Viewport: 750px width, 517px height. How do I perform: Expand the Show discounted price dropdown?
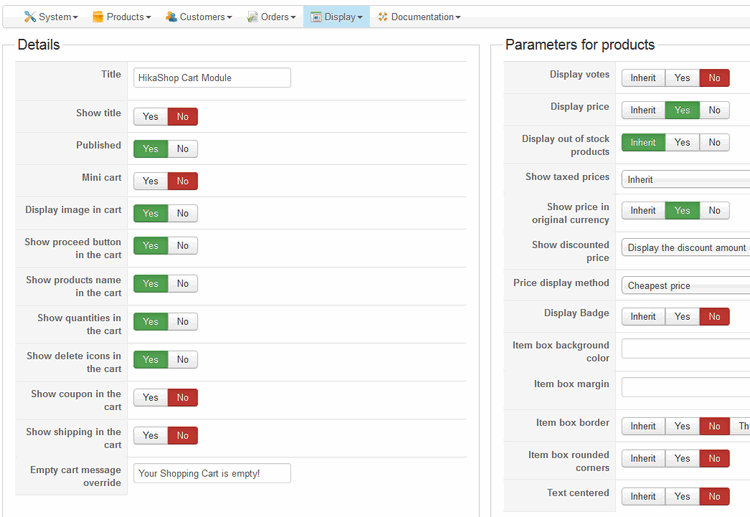click(x=685, y=248)
